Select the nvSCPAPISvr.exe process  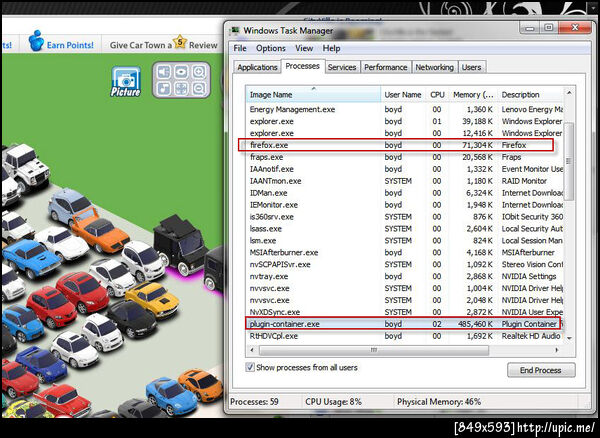click(404, 264)
